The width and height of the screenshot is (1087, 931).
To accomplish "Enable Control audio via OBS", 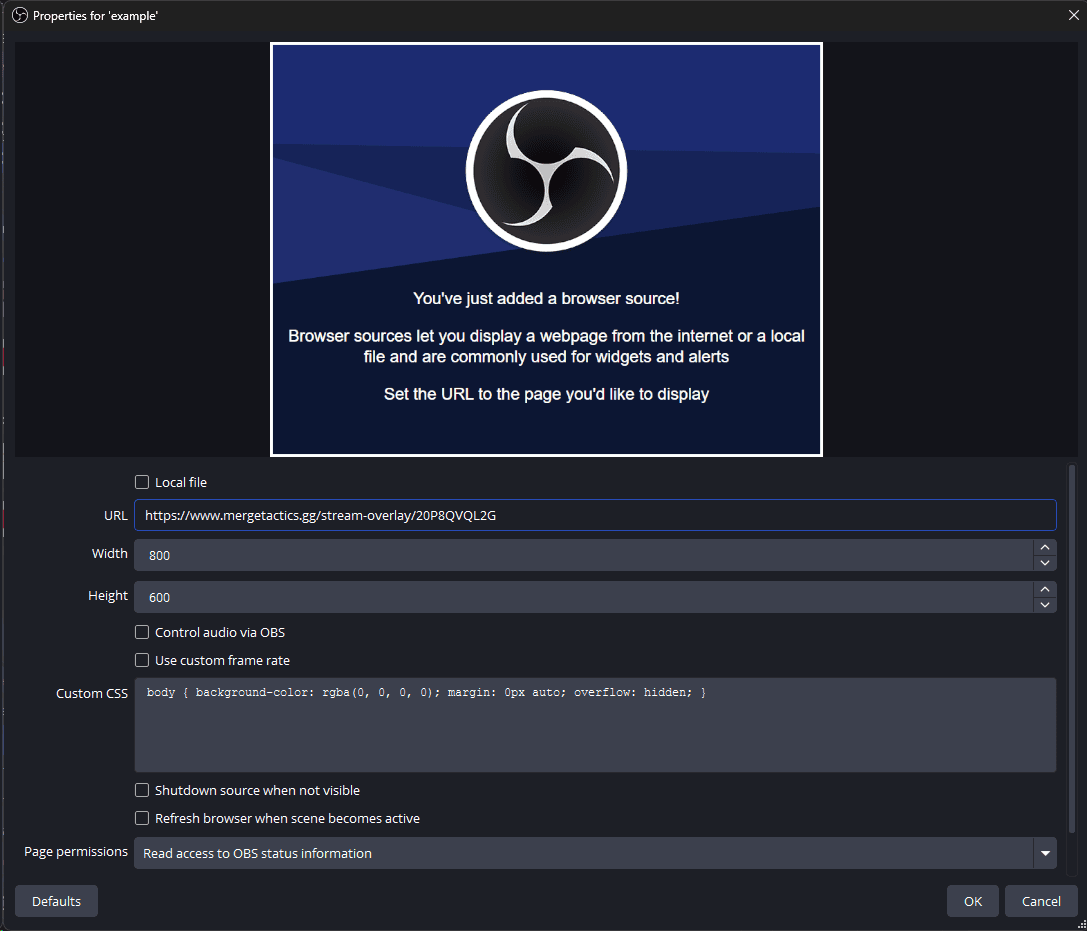I will [141, 631].
